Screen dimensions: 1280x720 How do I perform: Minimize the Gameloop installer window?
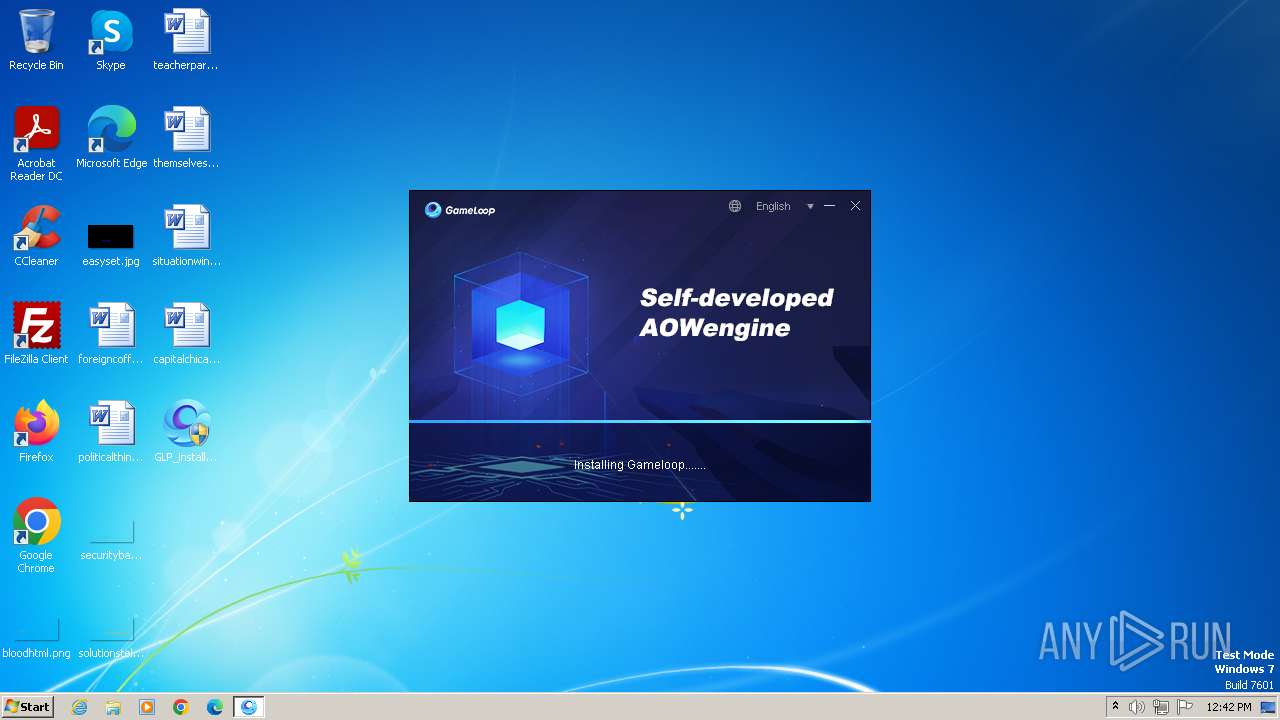tap(830, 206)
